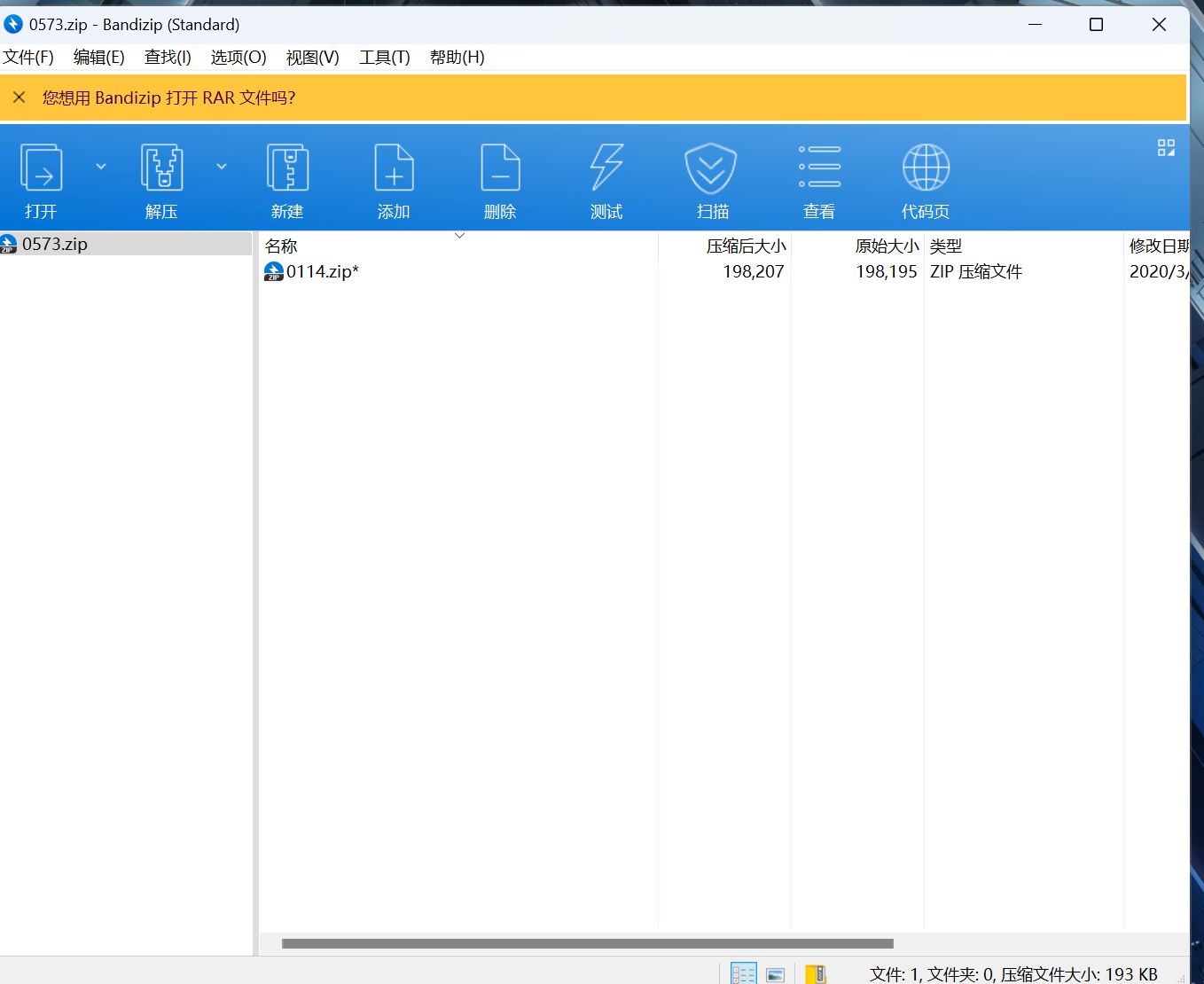
Task: Click the 打开 (Open) toolbar icon
Action: pos(41,168)
